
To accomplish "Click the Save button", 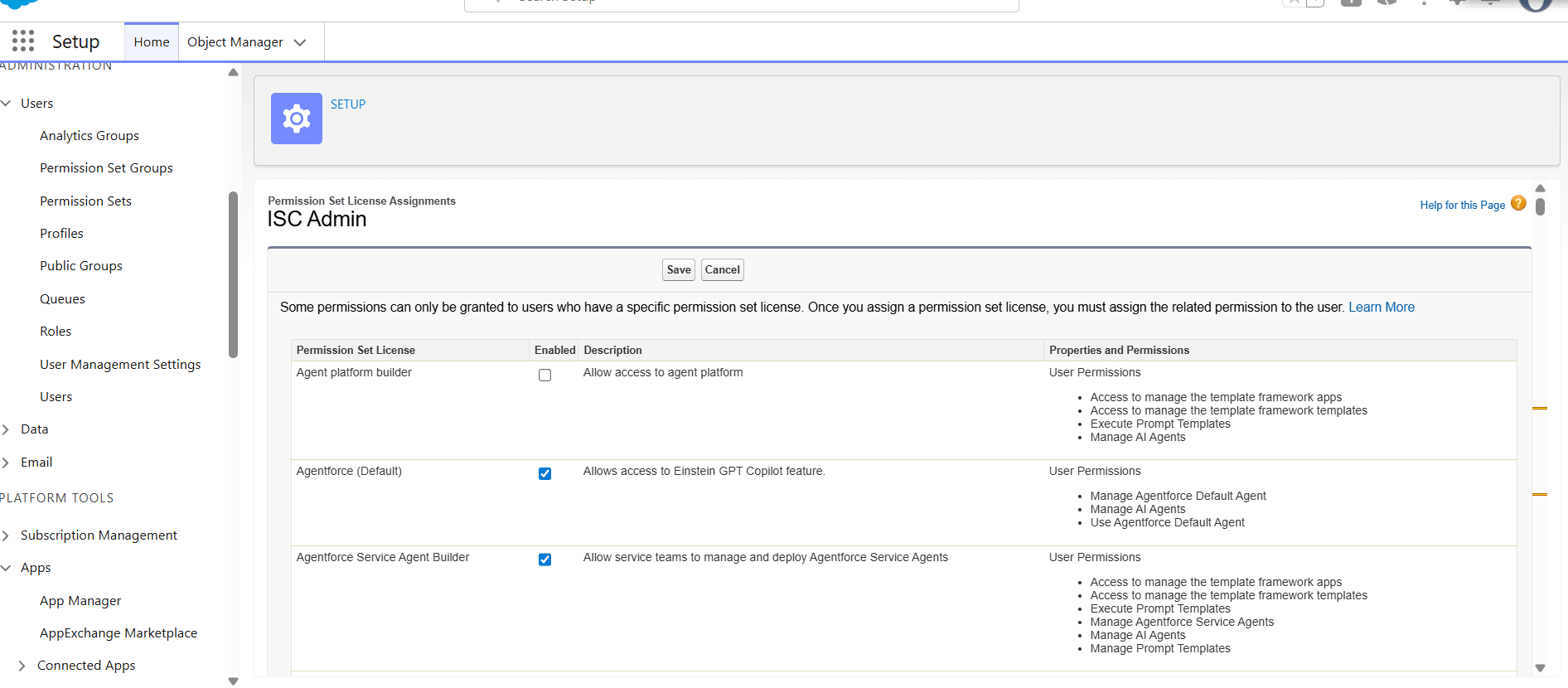I will pyautogui.click(x=679, y=270).
